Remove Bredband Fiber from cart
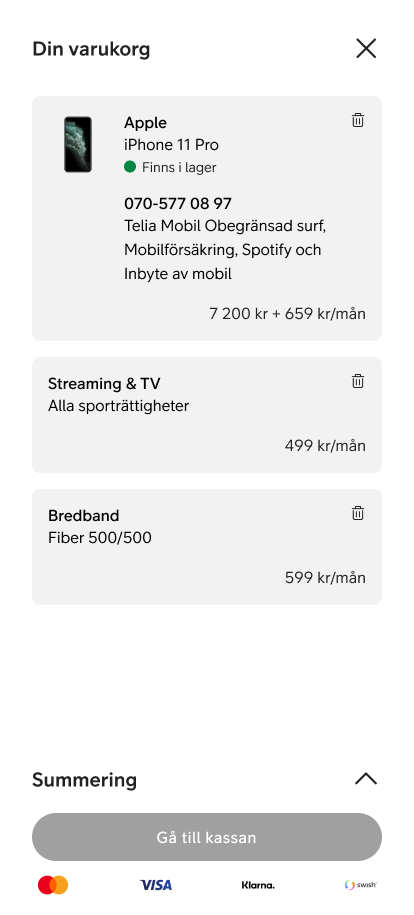The image size is (414, 915). (358, 513)
